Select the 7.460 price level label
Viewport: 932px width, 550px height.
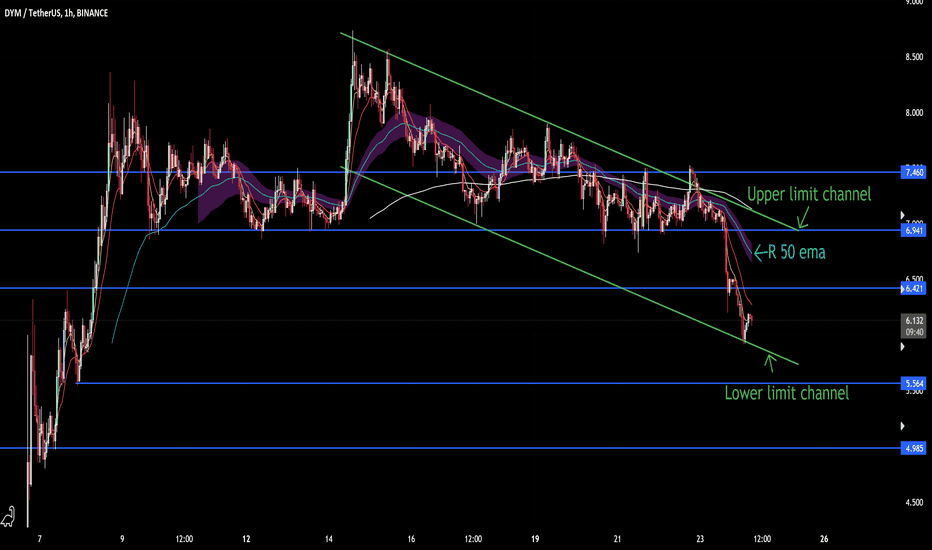(x=914, y=172)
